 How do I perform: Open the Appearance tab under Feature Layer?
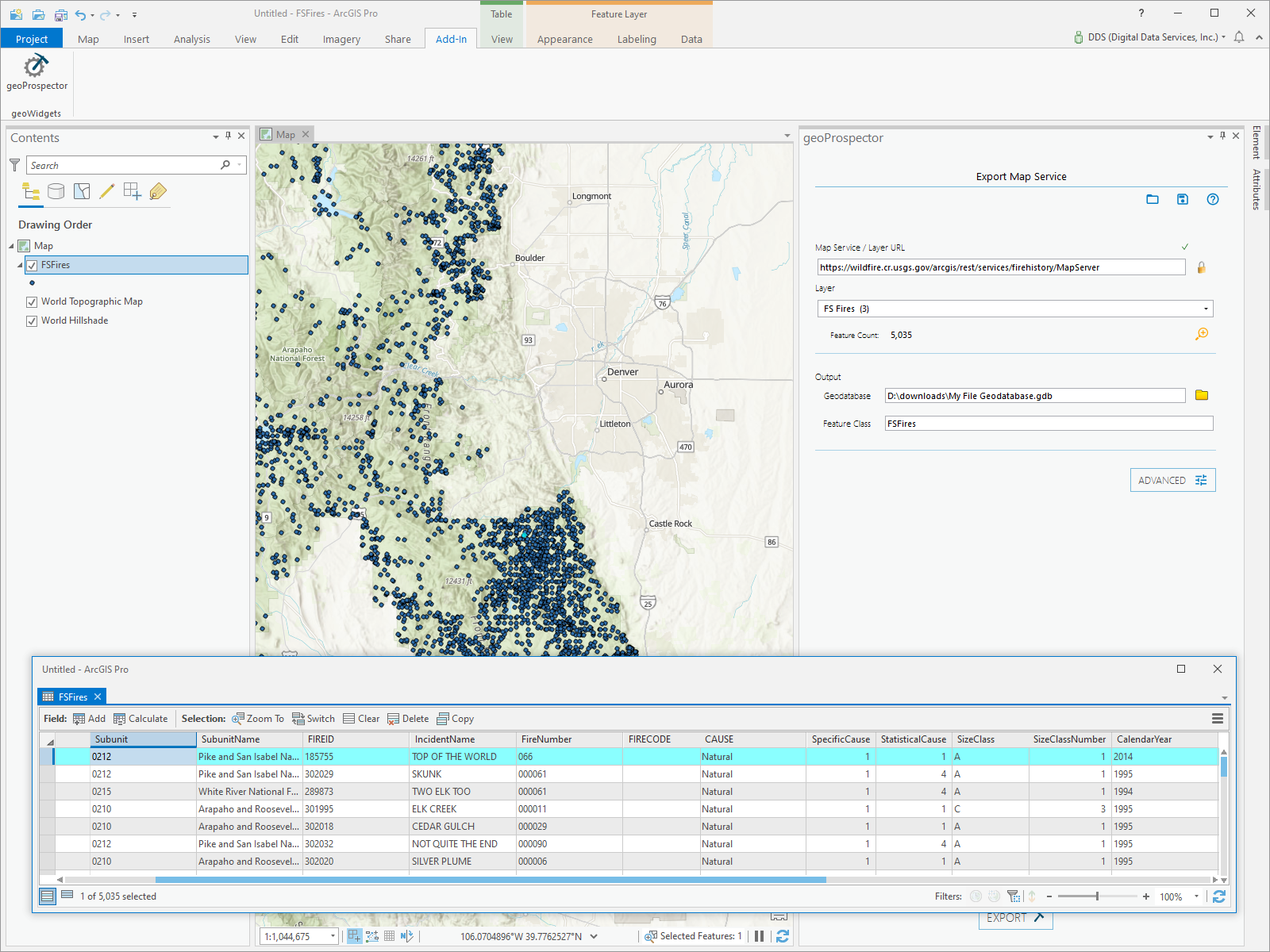pyautogui.click(x=564, y=39)
